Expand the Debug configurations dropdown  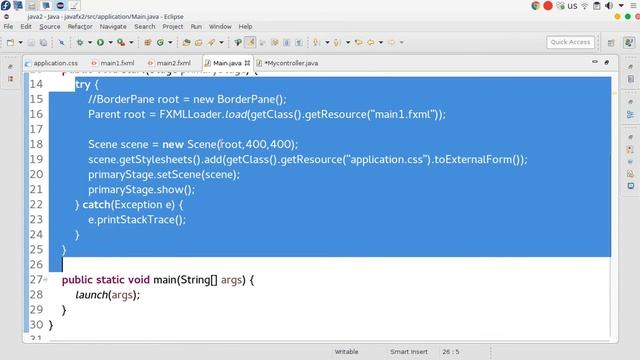tap(90, 42)
